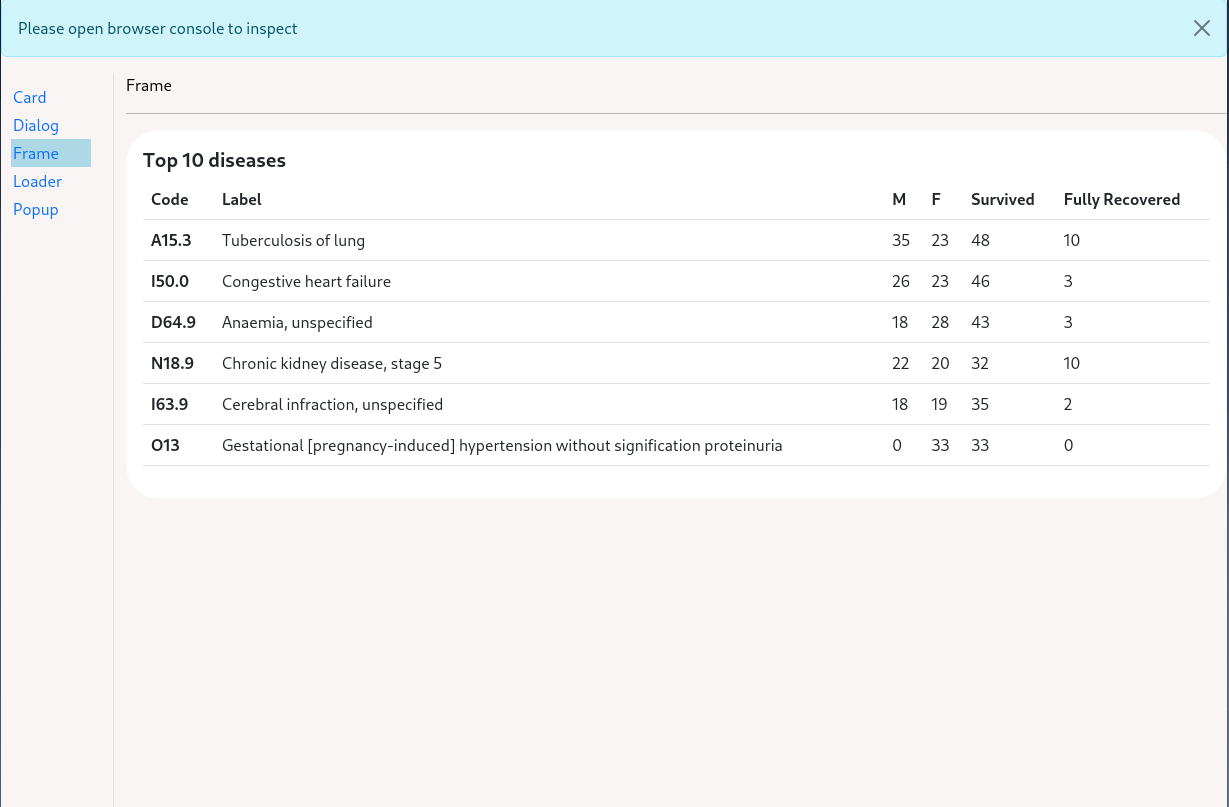The height and width of the screenshot is (807, 1229).
Task: Click the Code column header
Action: 170,199
